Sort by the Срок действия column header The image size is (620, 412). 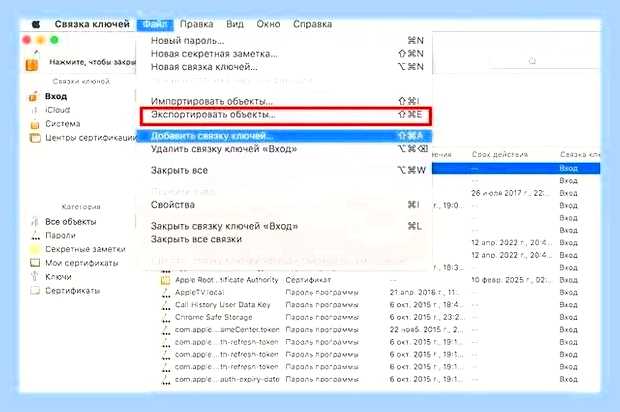click(500, 155)
